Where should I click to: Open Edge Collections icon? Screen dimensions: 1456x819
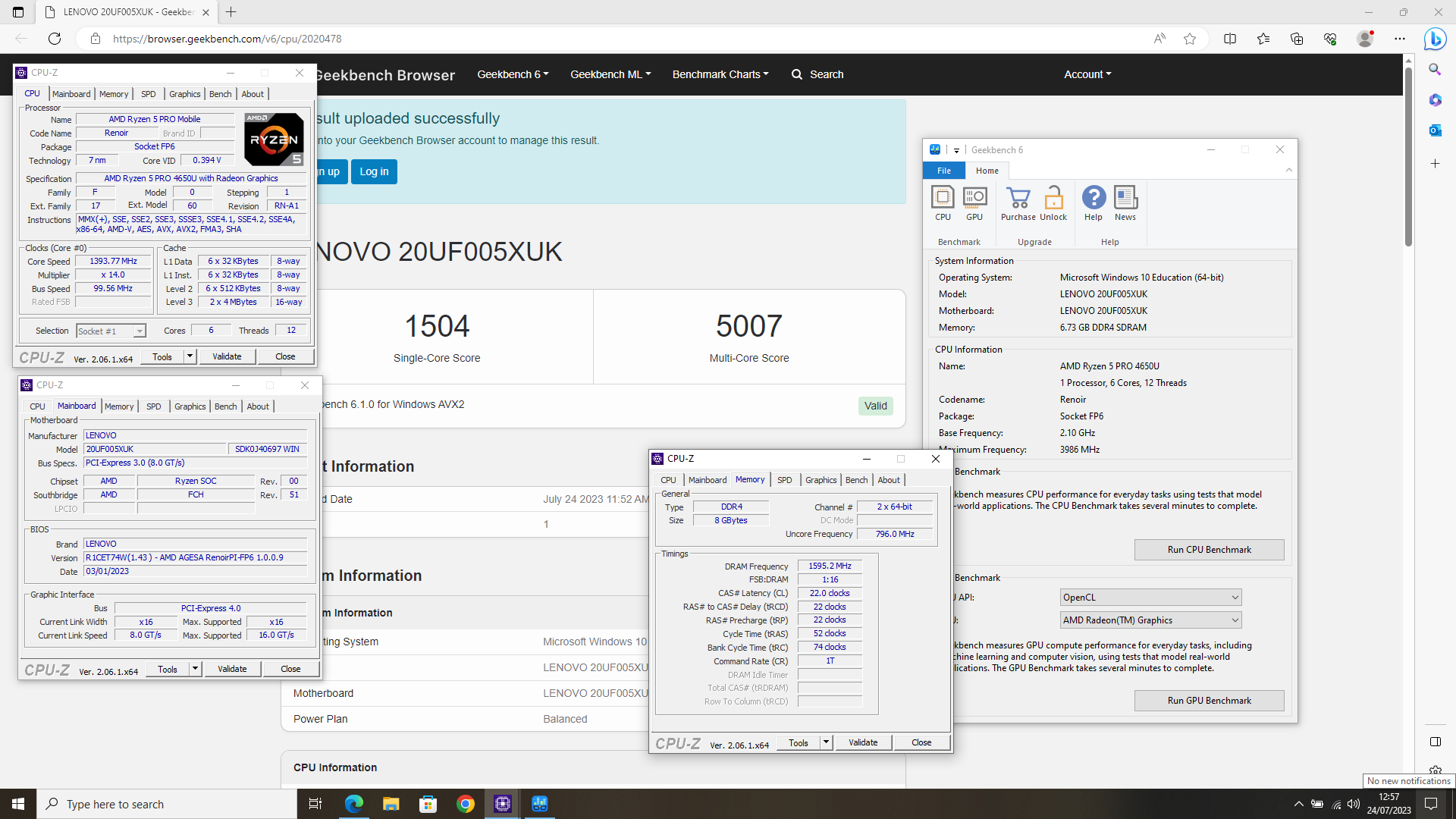1297,39
